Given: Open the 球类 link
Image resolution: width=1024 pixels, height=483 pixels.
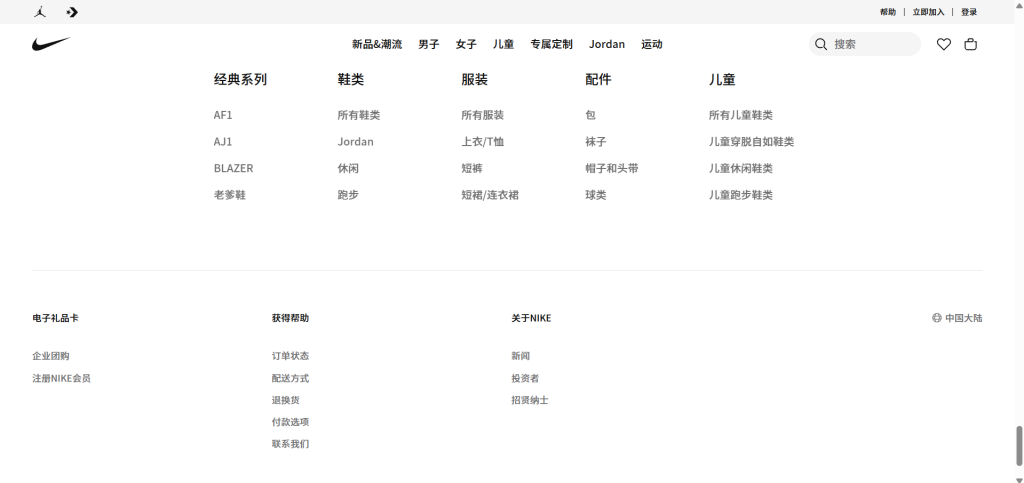Looking at the screenshot, I should click(x=596, y=195).
